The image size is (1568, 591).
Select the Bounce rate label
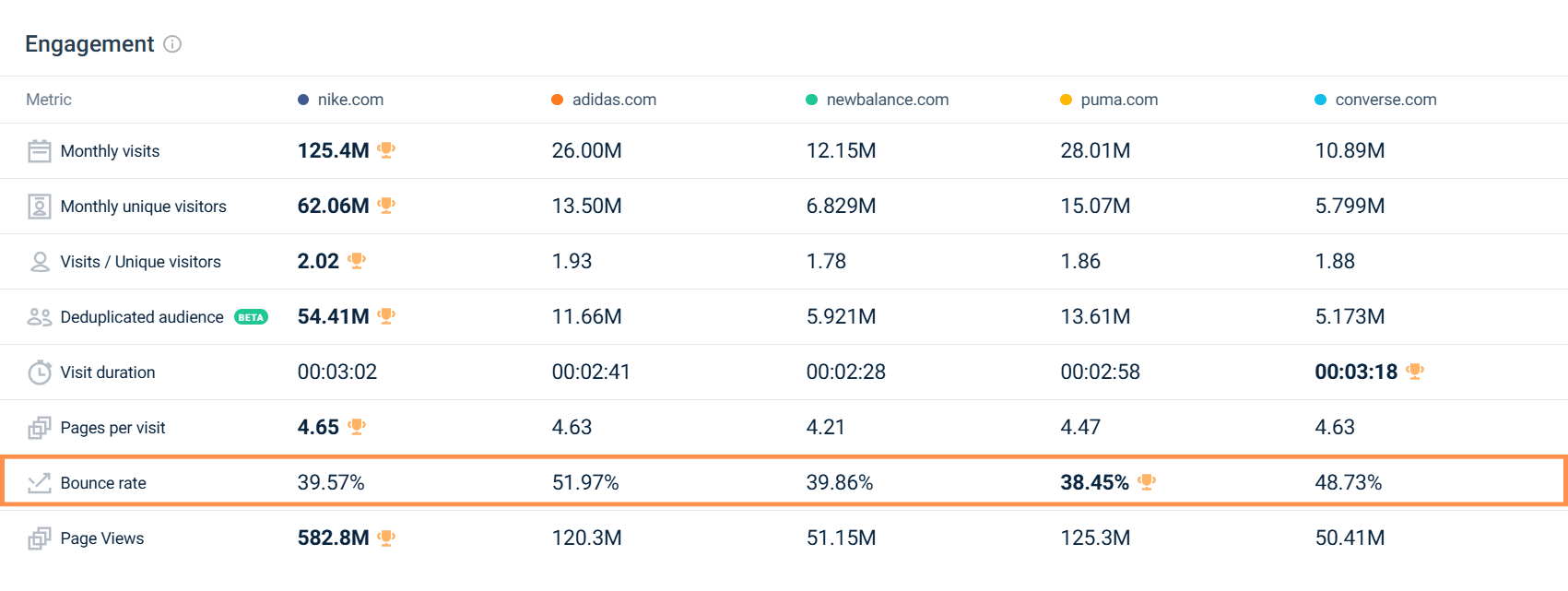click(x=103, y=483)
